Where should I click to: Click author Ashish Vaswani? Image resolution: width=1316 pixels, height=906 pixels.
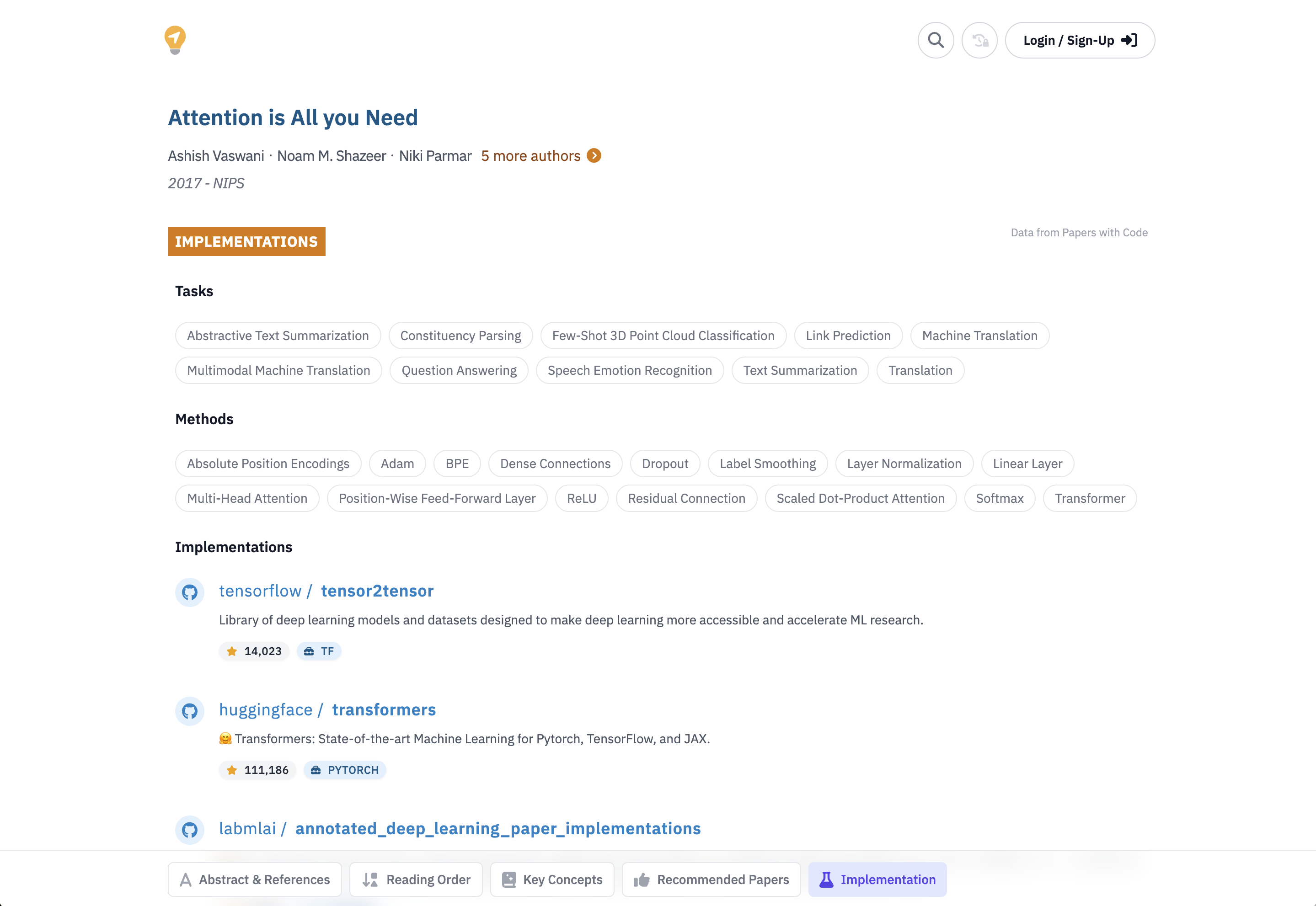216,156
